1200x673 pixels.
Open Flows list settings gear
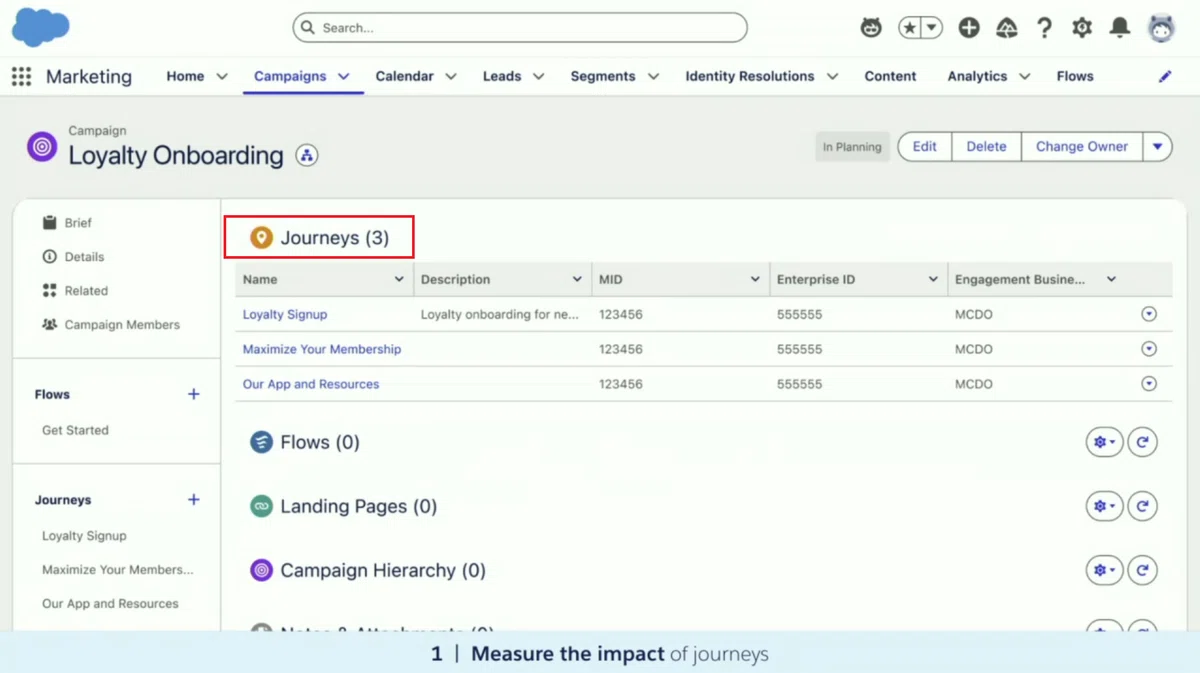pyautogui.click(x=1104, y=442)
